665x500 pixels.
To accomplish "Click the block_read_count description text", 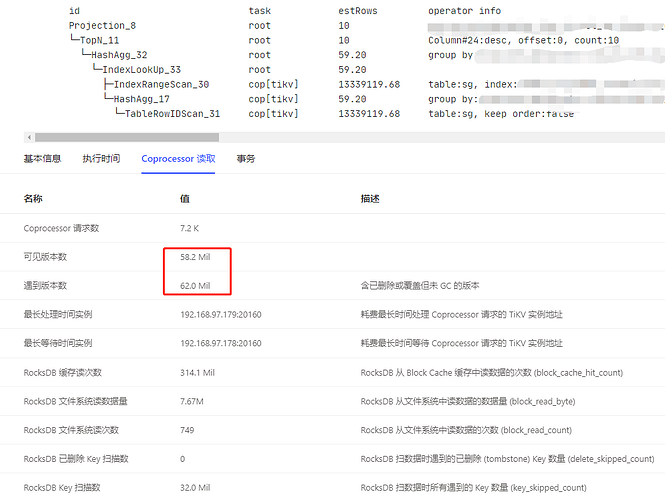I will 466,430.
